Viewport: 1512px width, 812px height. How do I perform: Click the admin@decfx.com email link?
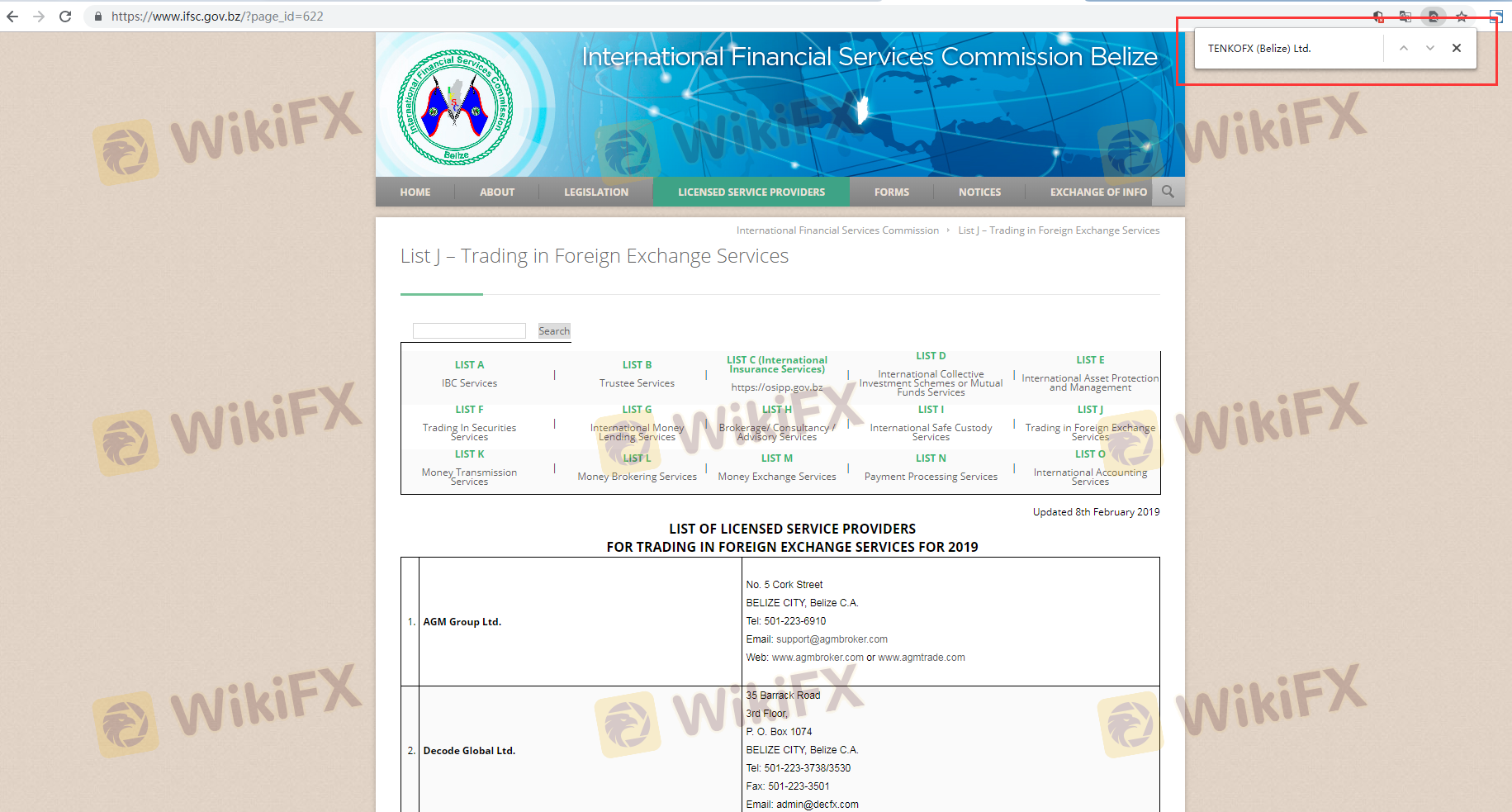pos(817,805)
